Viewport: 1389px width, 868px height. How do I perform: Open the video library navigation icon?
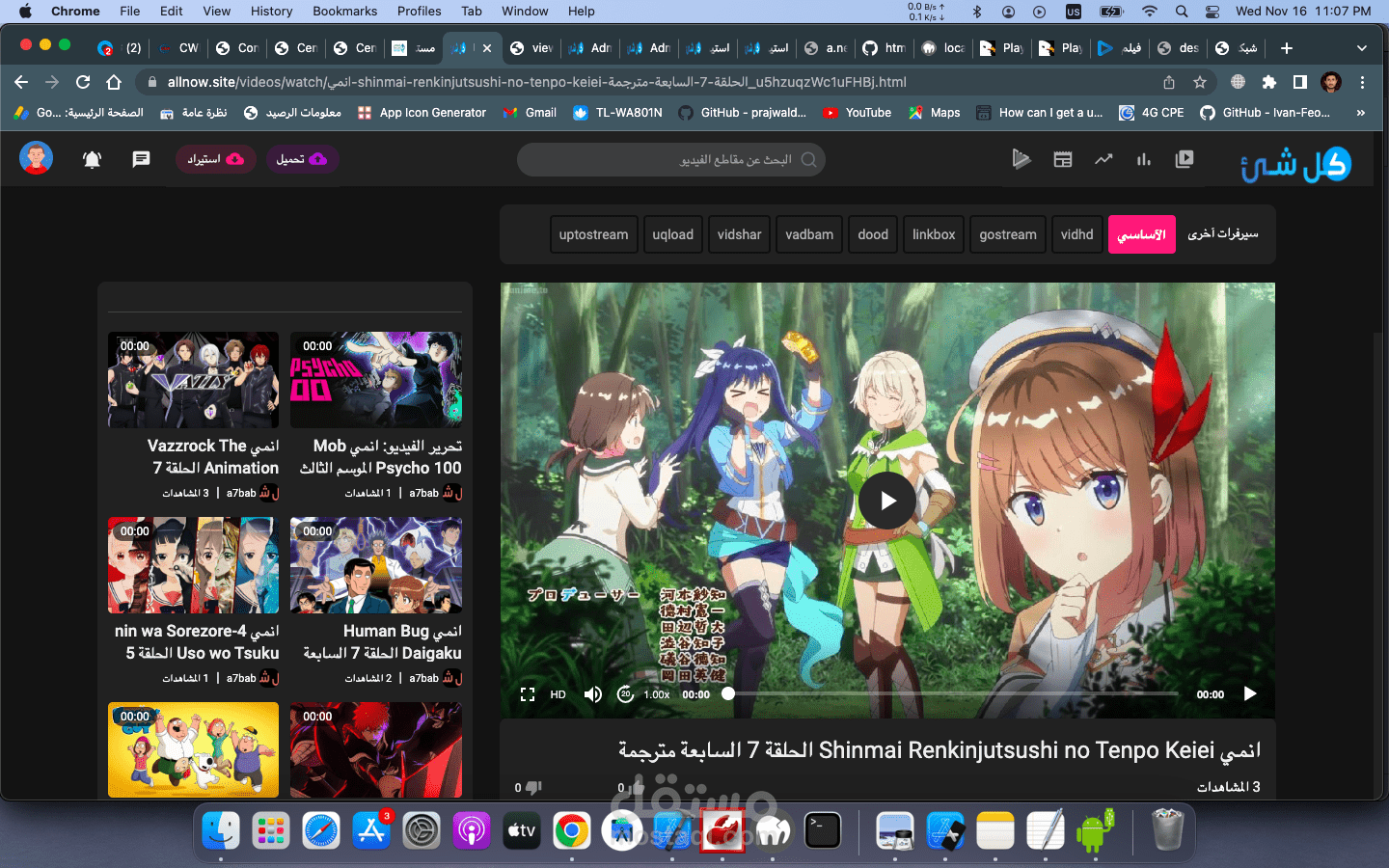point(1185,159)
